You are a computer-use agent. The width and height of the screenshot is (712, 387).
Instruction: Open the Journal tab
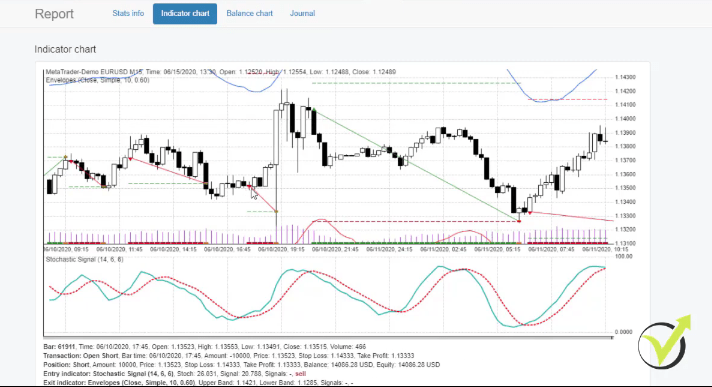(x=302, y=13)
